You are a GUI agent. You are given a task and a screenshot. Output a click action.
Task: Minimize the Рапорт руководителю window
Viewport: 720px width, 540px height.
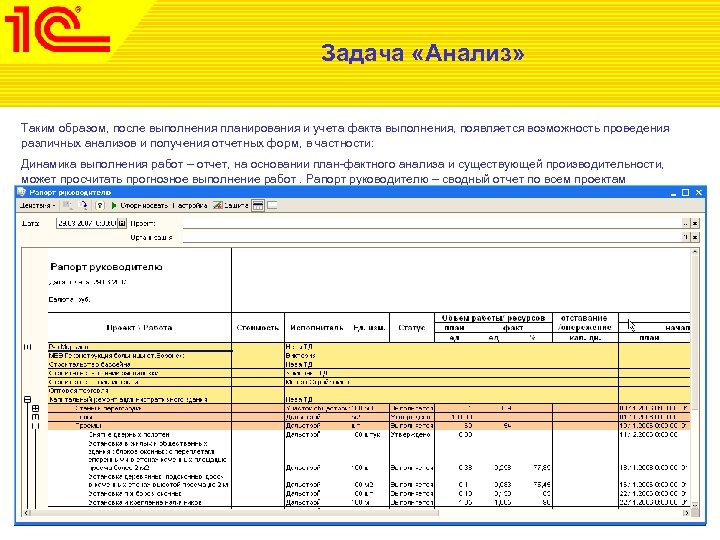coord(674,193)
